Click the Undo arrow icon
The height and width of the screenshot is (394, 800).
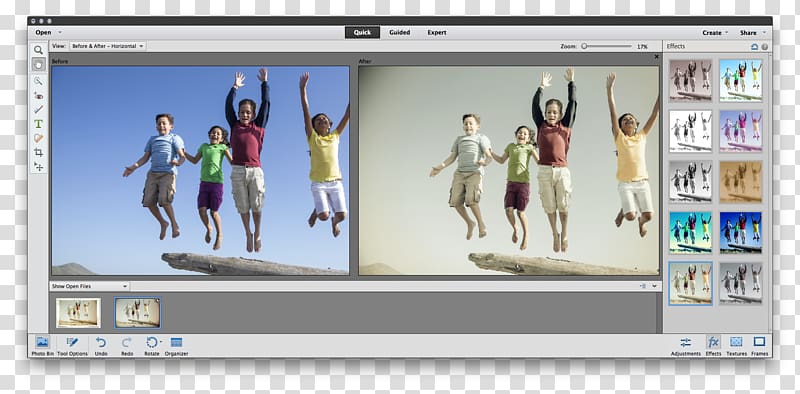(x=101, y=342)
